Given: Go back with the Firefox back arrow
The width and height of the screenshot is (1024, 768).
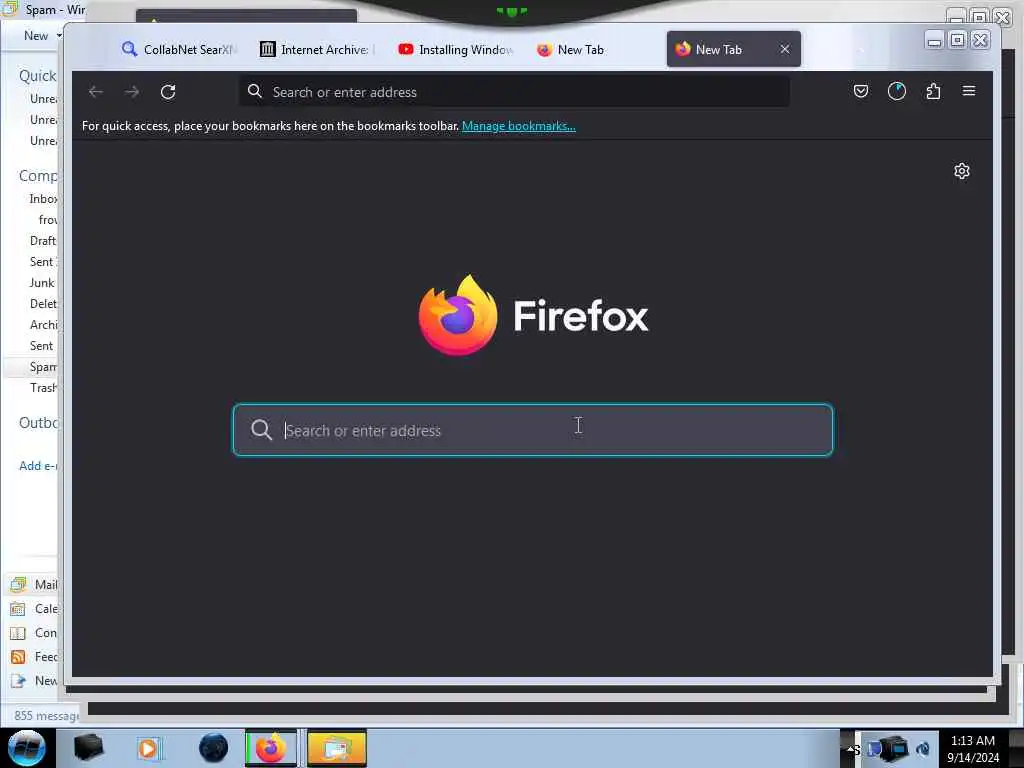Looking at the screenshot, I should (x=96, y=92).
